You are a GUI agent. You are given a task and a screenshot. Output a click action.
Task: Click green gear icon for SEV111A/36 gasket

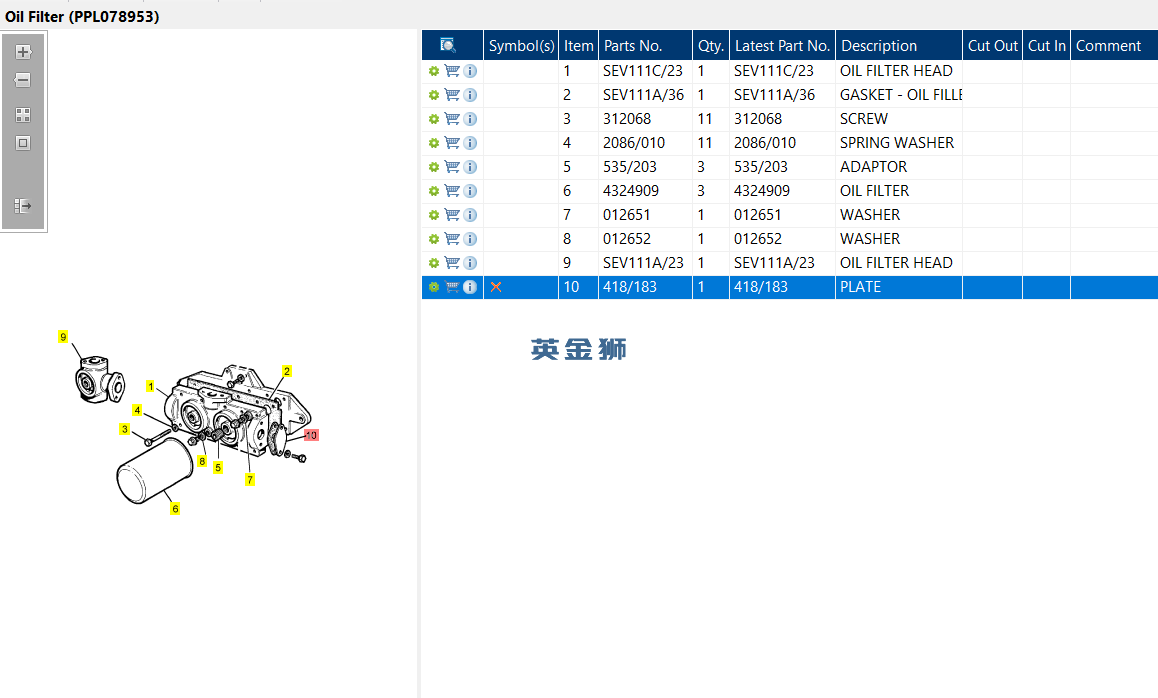434,95
